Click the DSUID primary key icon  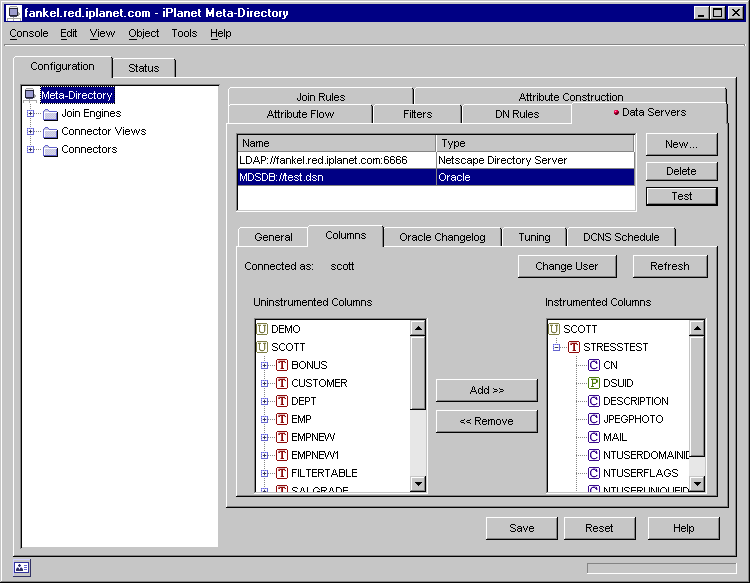tap(594, 383)
